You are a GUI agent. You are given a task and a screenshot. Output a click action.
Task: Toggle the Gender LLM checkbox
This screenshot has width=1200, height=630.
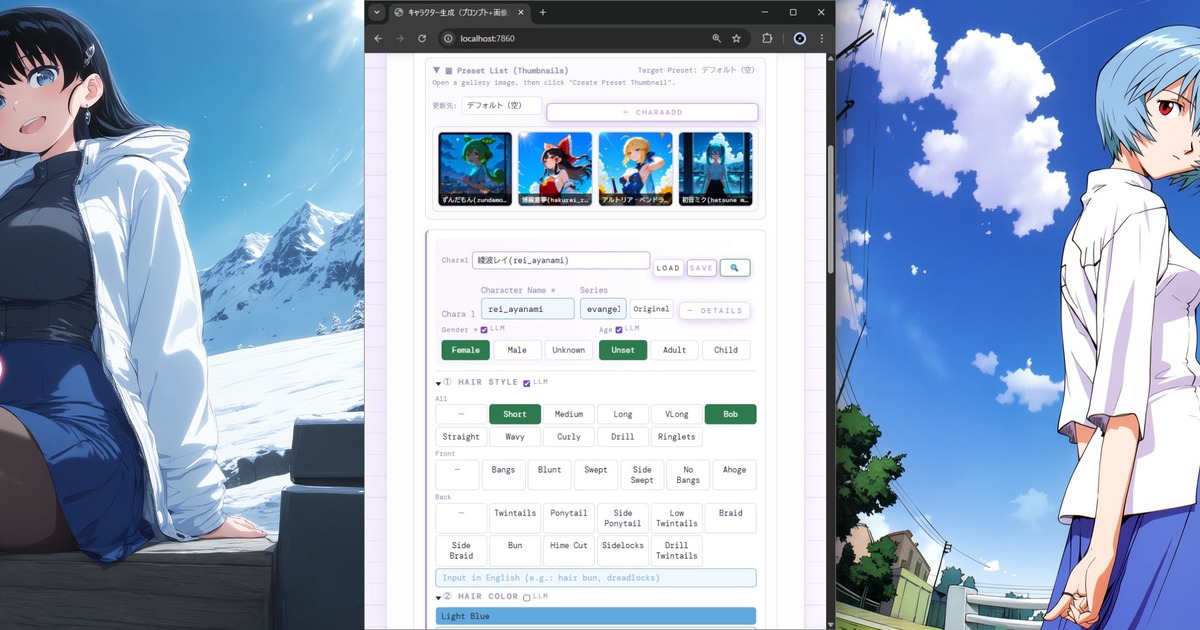[484, 330]
